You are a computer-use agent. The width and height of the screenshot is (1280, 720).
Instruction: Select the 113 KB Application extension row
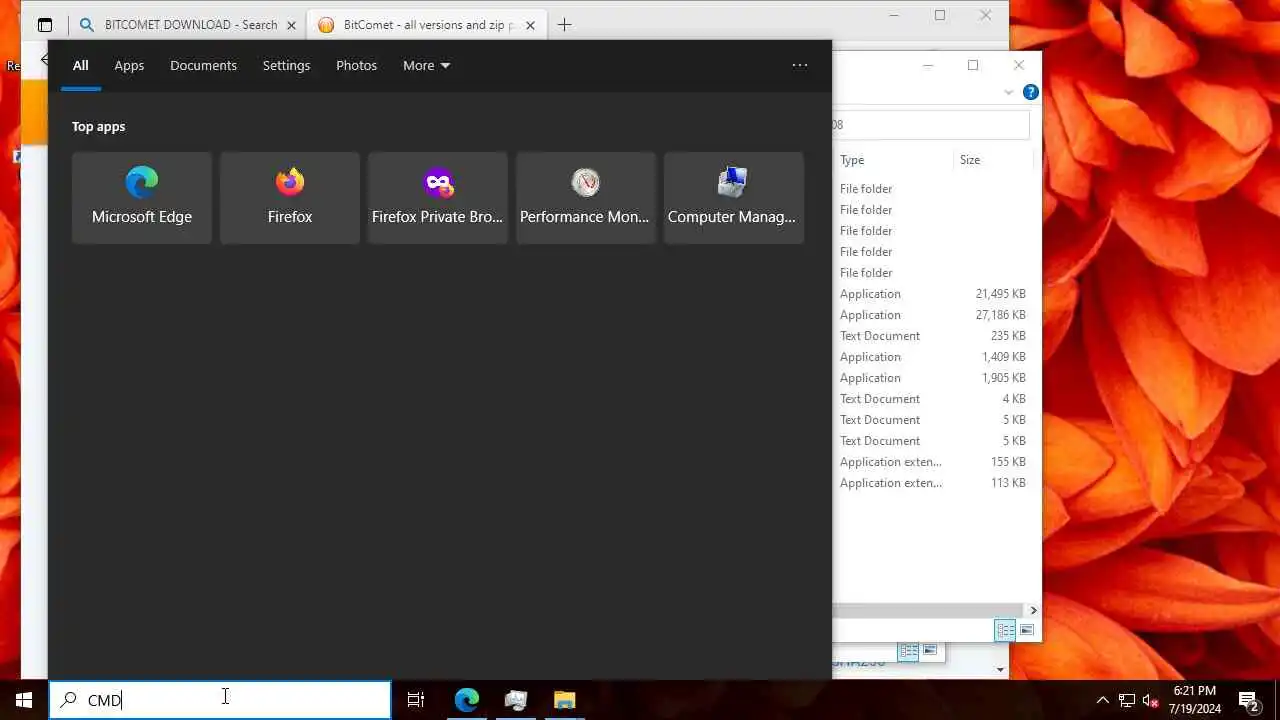click(932, 483)
